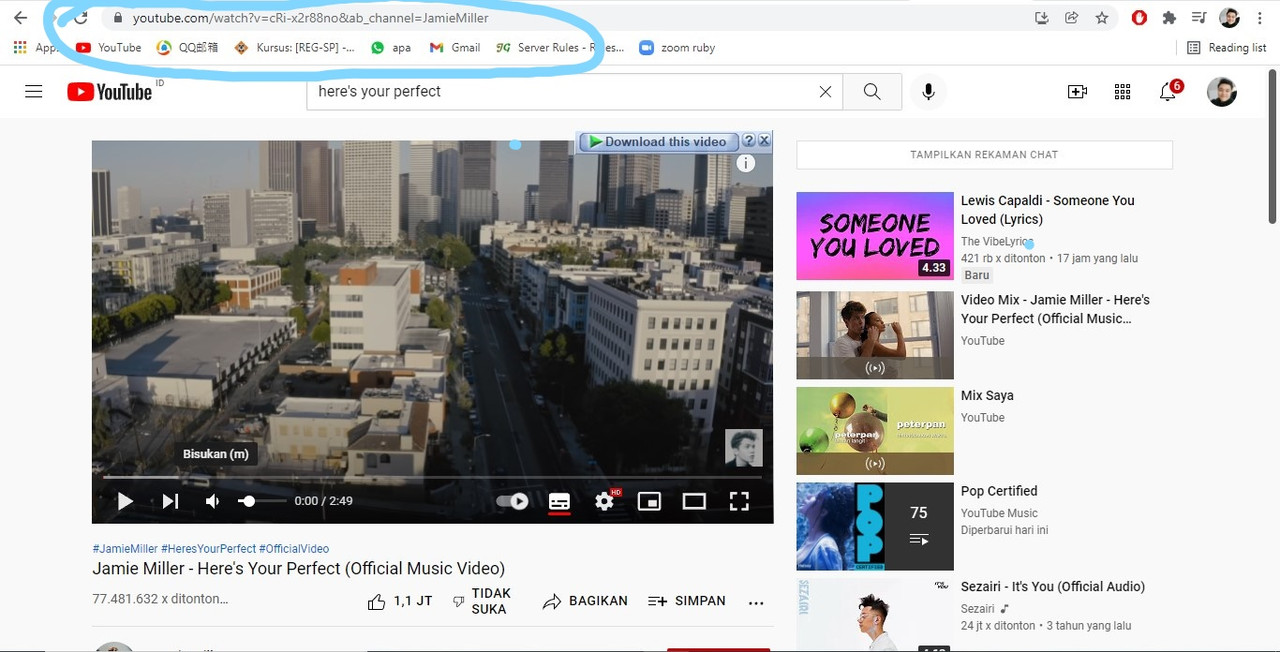Click the magnifier search button

point(872,91)
